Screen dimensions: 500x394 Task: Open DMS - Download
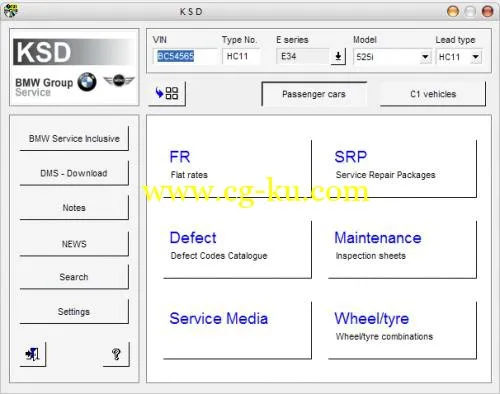(x=74, y=173)
